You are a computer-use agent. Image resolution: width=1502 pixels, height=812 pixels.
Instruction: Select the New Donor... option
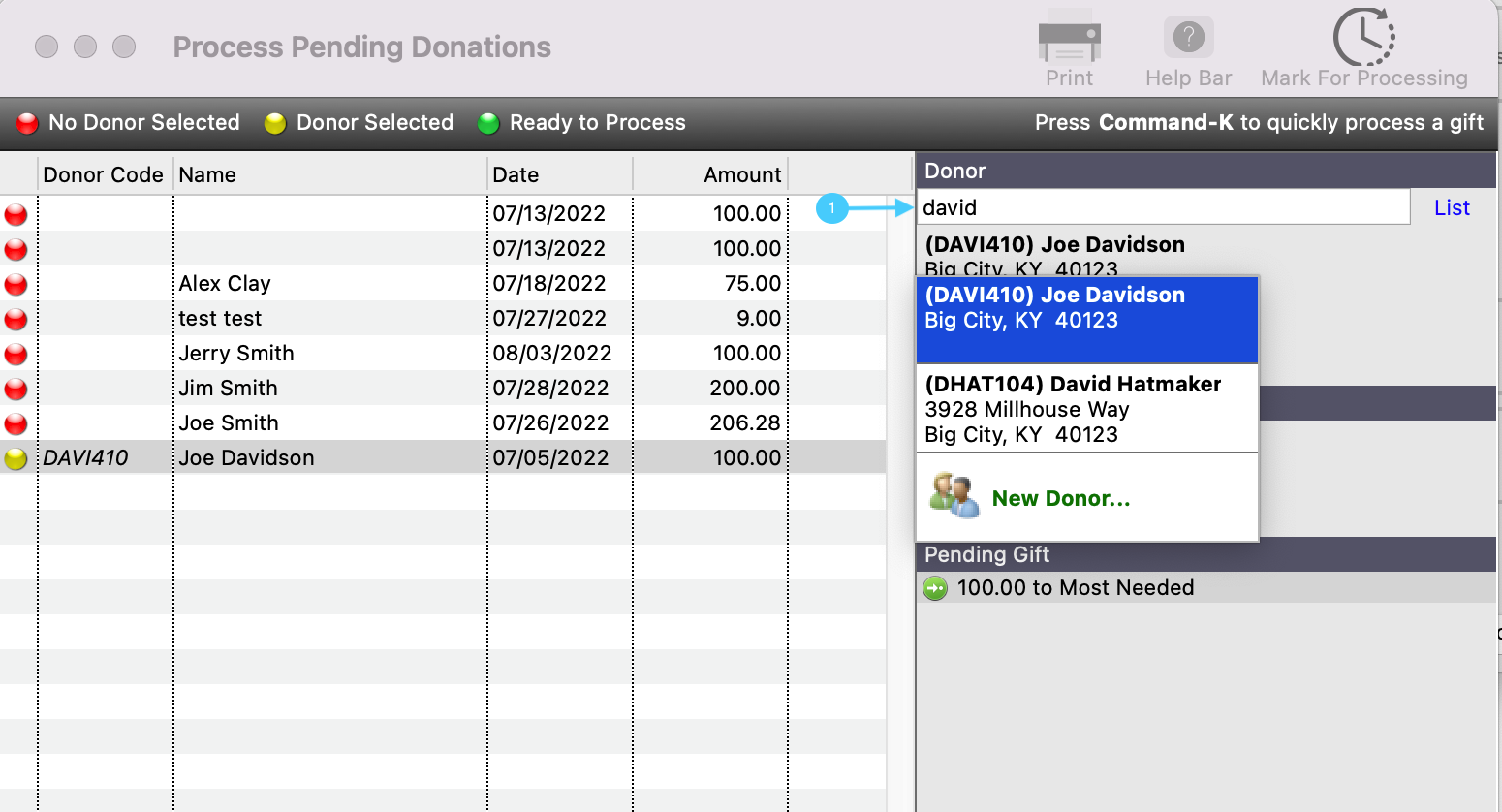pos(1061,498)
